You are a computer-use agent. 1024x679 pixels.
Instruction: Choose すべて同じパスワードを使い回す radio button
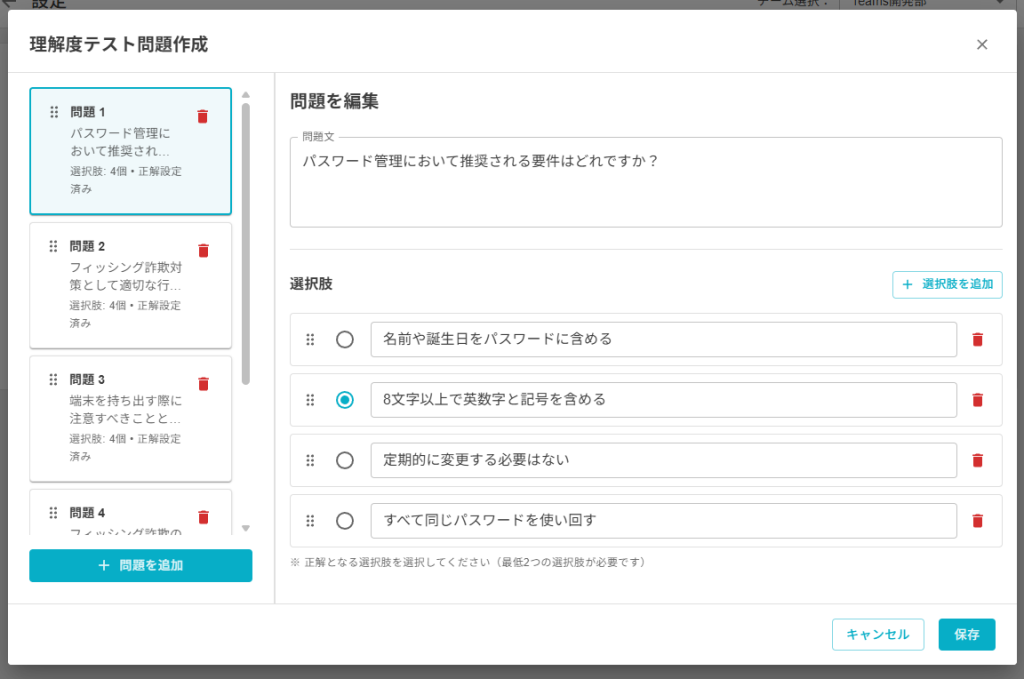(345, 521)
